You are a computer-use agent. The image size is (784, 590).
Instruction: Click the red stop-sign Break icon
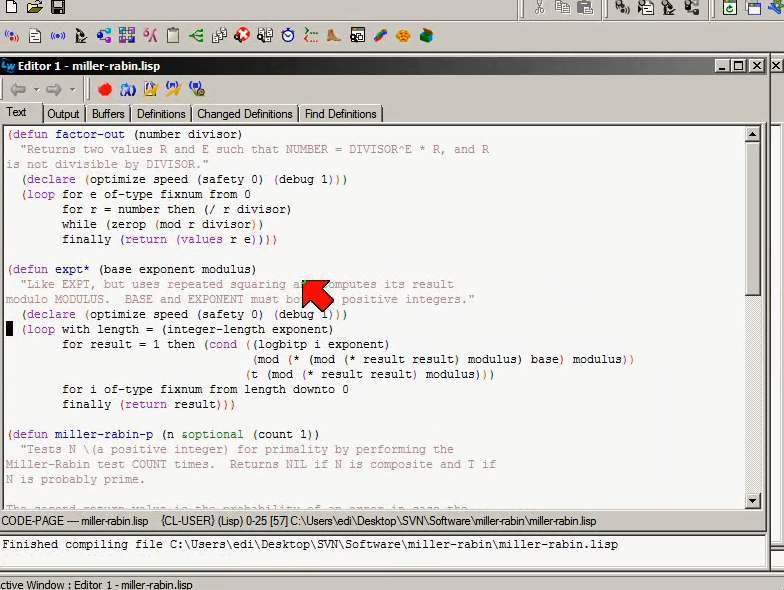(104, 90)
